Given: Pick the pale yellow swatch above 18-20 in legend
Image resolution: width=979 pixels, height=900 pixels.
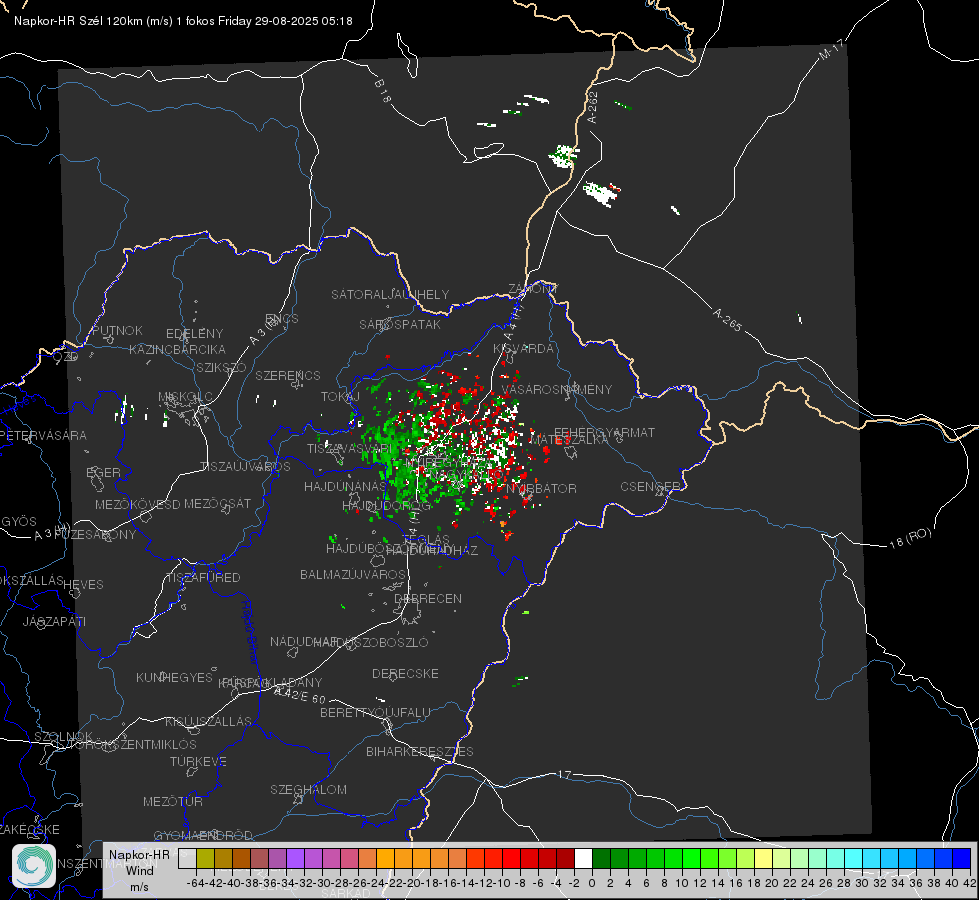Looking at the screenshot, I should pos(763,858).
